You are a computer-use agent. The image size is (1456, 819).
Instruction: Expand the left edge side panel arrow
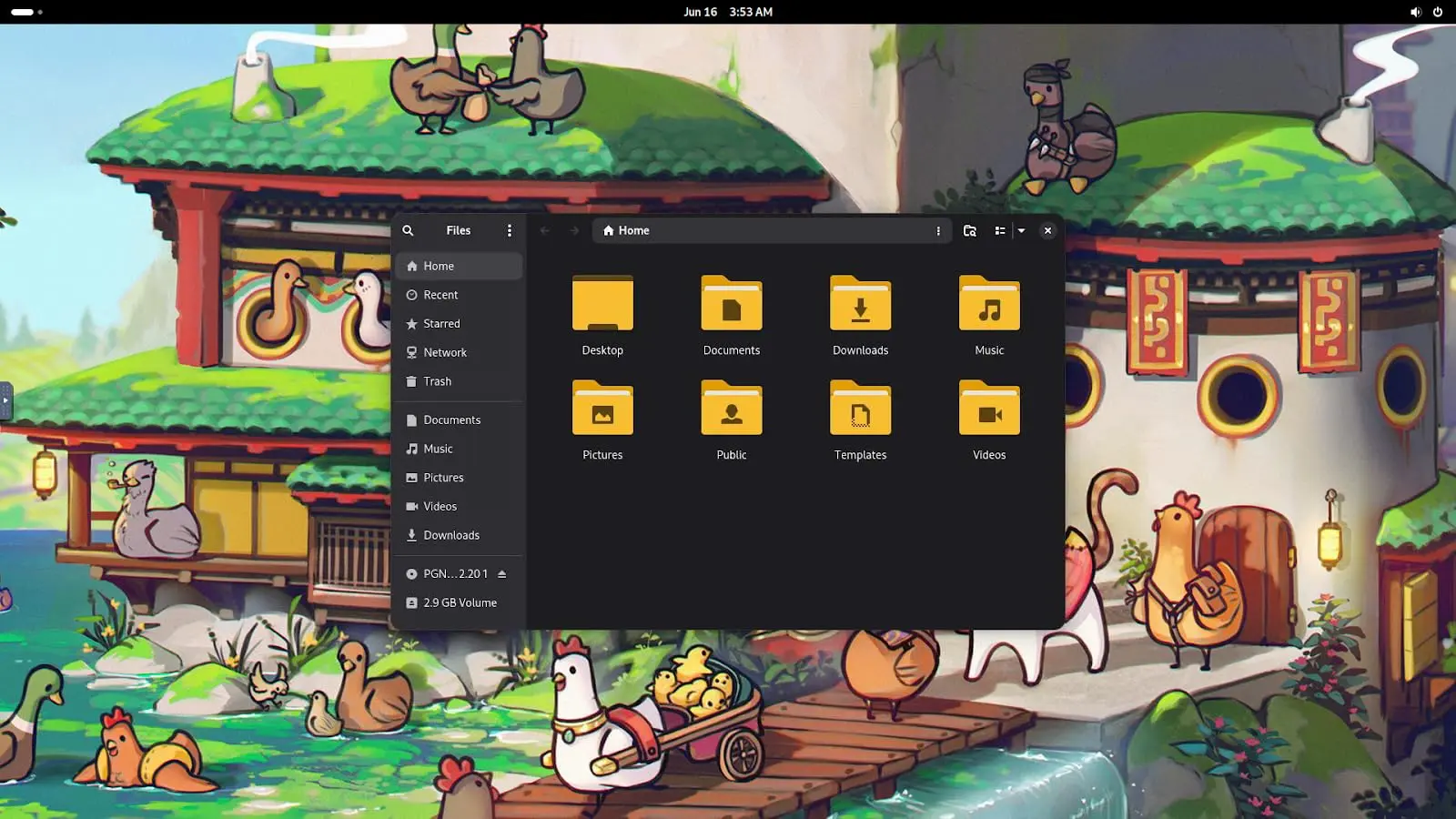5,400
